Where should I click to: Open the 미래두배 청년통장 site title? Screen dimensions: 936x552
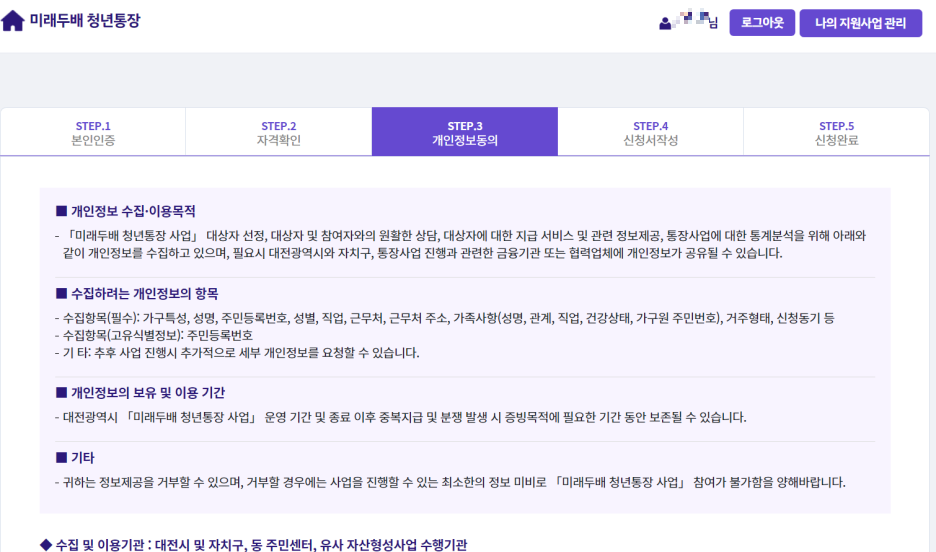tap(85, 21)
